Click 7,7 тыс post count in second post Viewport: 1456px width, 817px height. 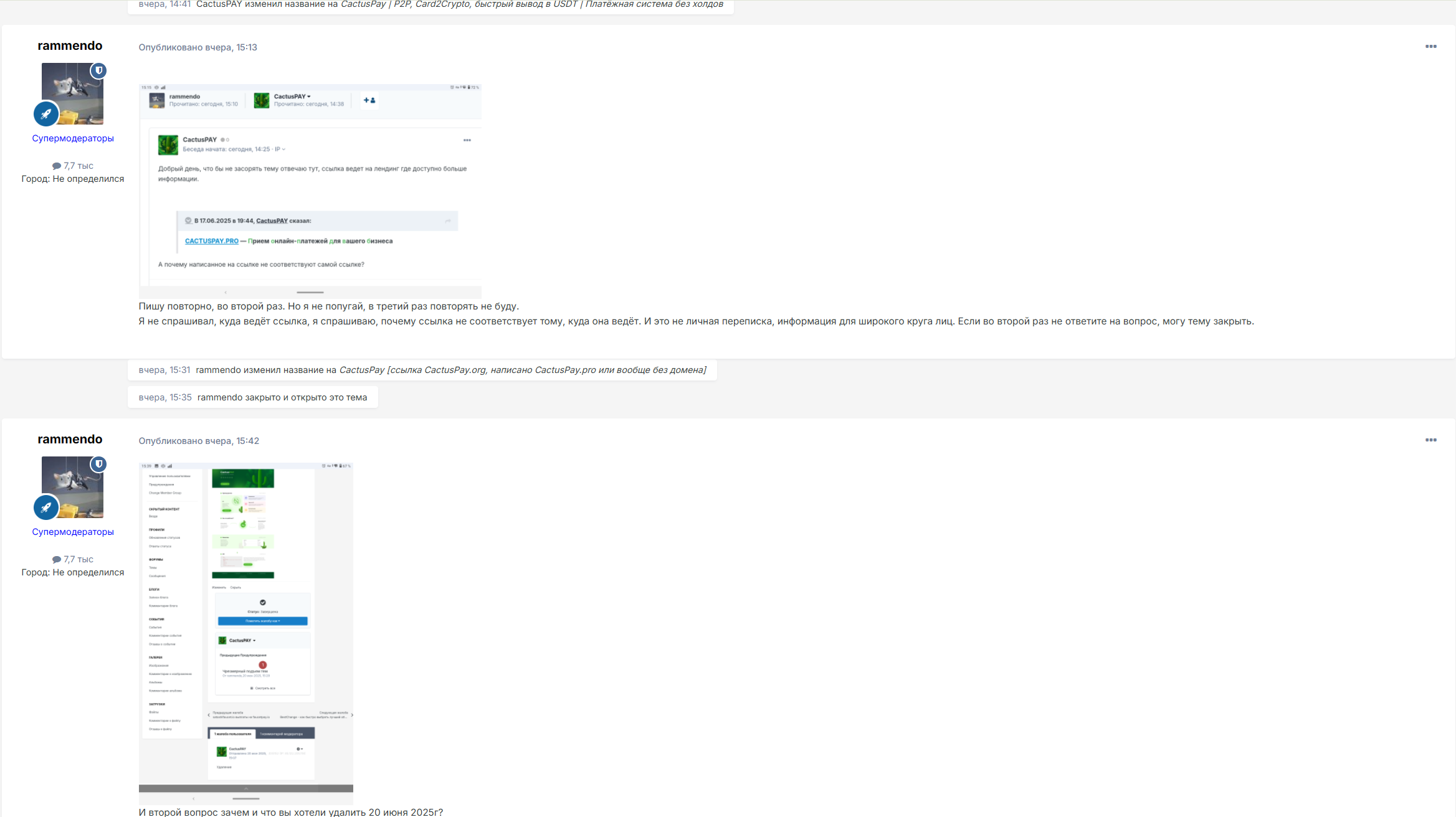click(x=78, y=559)
